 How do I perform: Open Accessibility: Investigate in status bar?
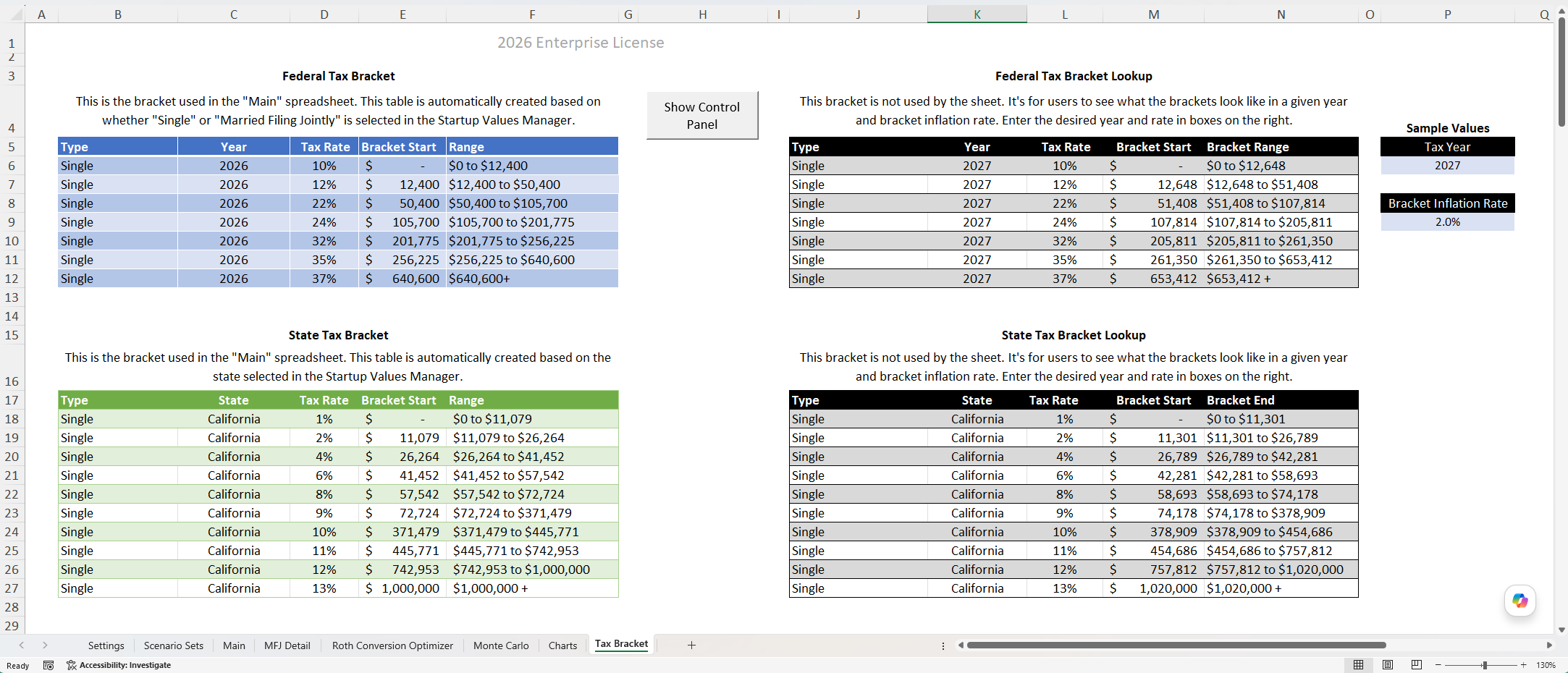coord(119,665)
